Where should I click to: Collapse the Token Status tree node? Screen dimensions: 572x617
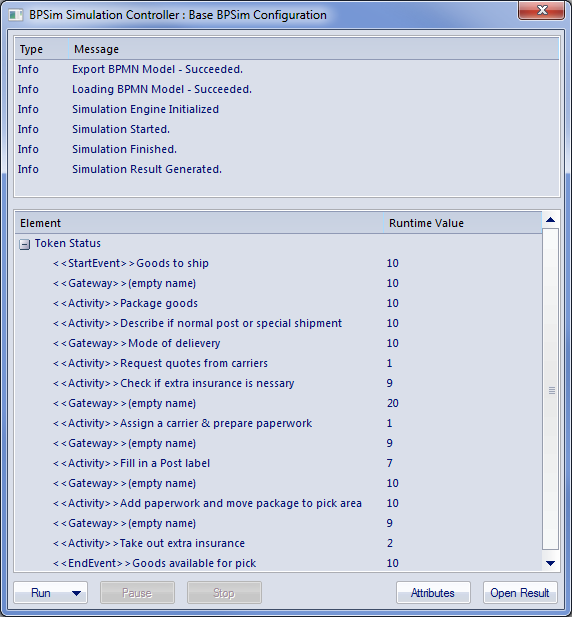click(x=24, y=244)
